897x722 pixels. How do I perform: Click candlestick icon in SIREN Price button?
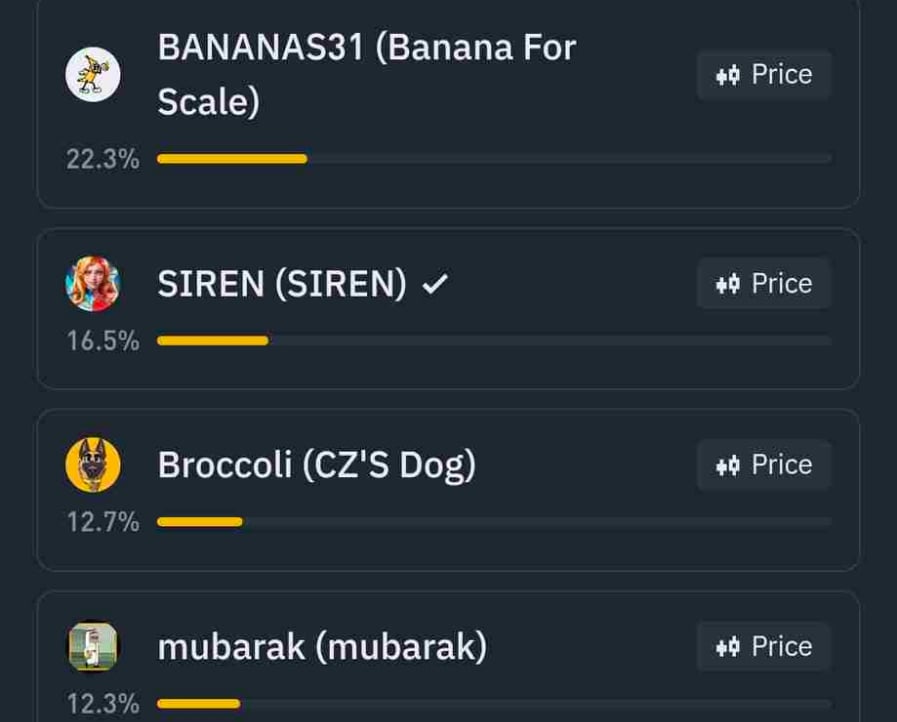(x=728, y=284)
